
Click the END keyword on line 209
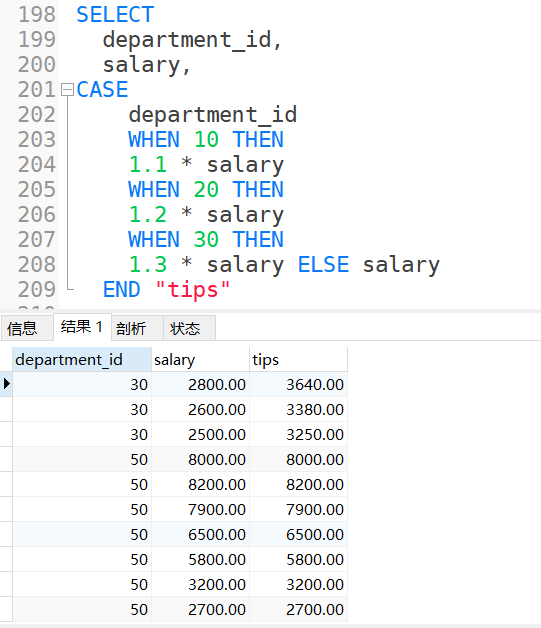[122, 289]
